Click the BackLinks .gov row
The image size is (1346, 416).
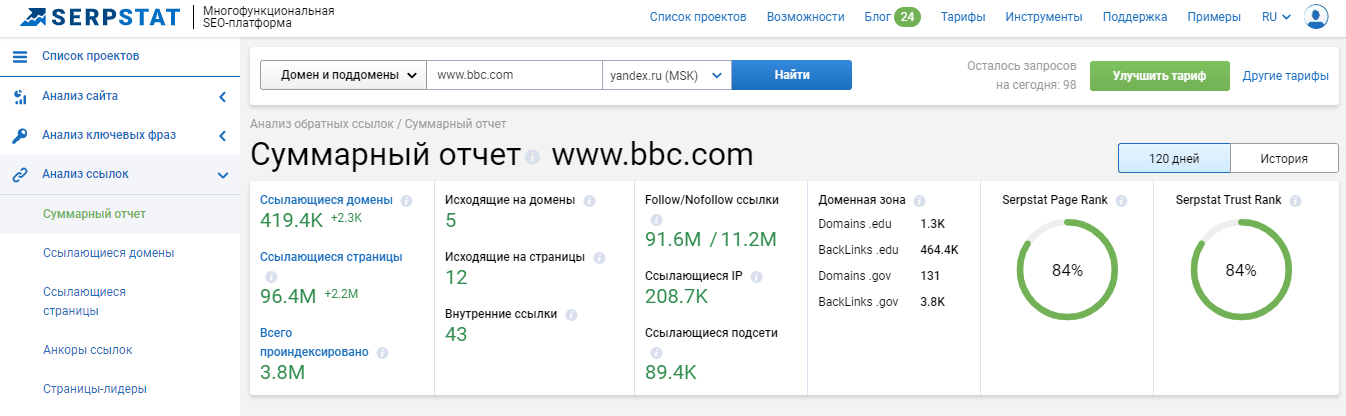point(881,301)
